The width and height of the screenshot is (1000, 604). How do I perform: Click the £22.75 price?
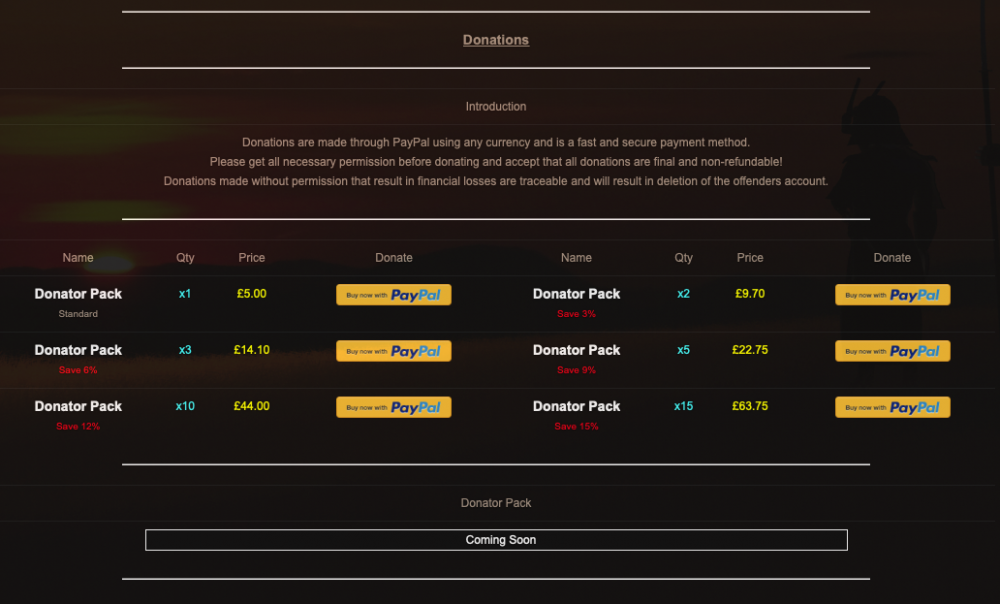coord(750,350)
